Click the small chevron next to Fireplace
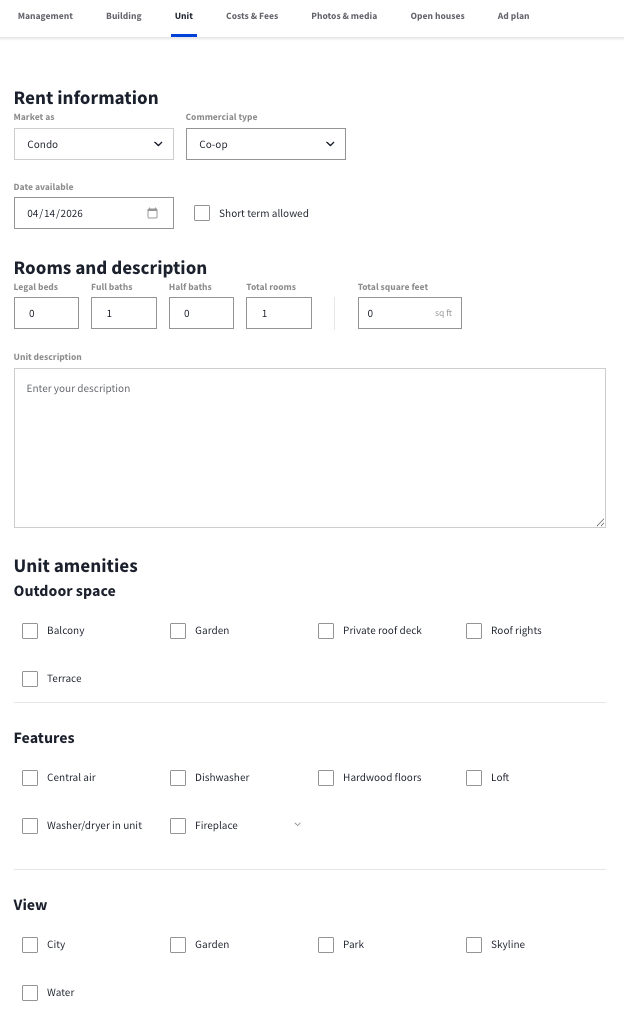This screenshot has width=624, height=1028. coord(297,824)
